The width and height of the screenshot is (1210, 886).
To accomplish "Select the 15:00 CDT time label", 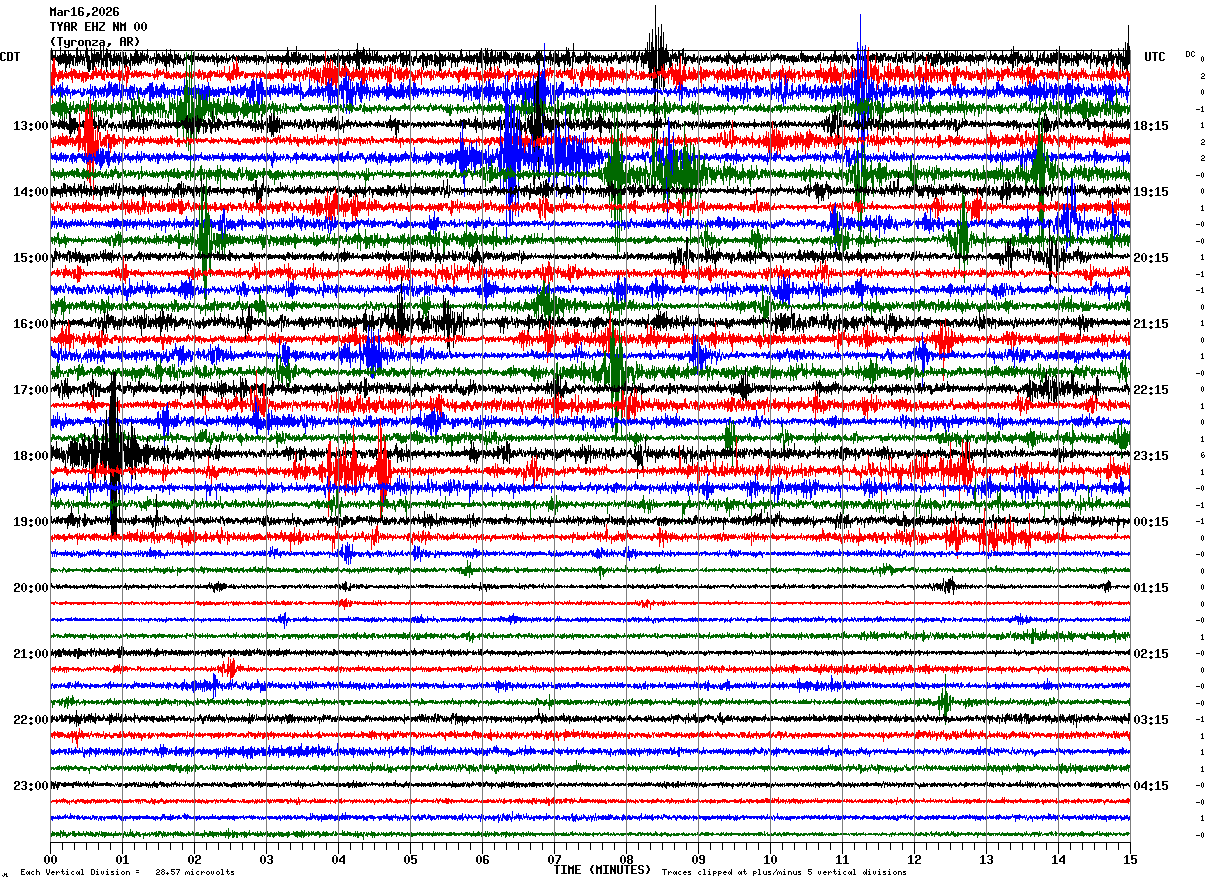I will 31,258.
